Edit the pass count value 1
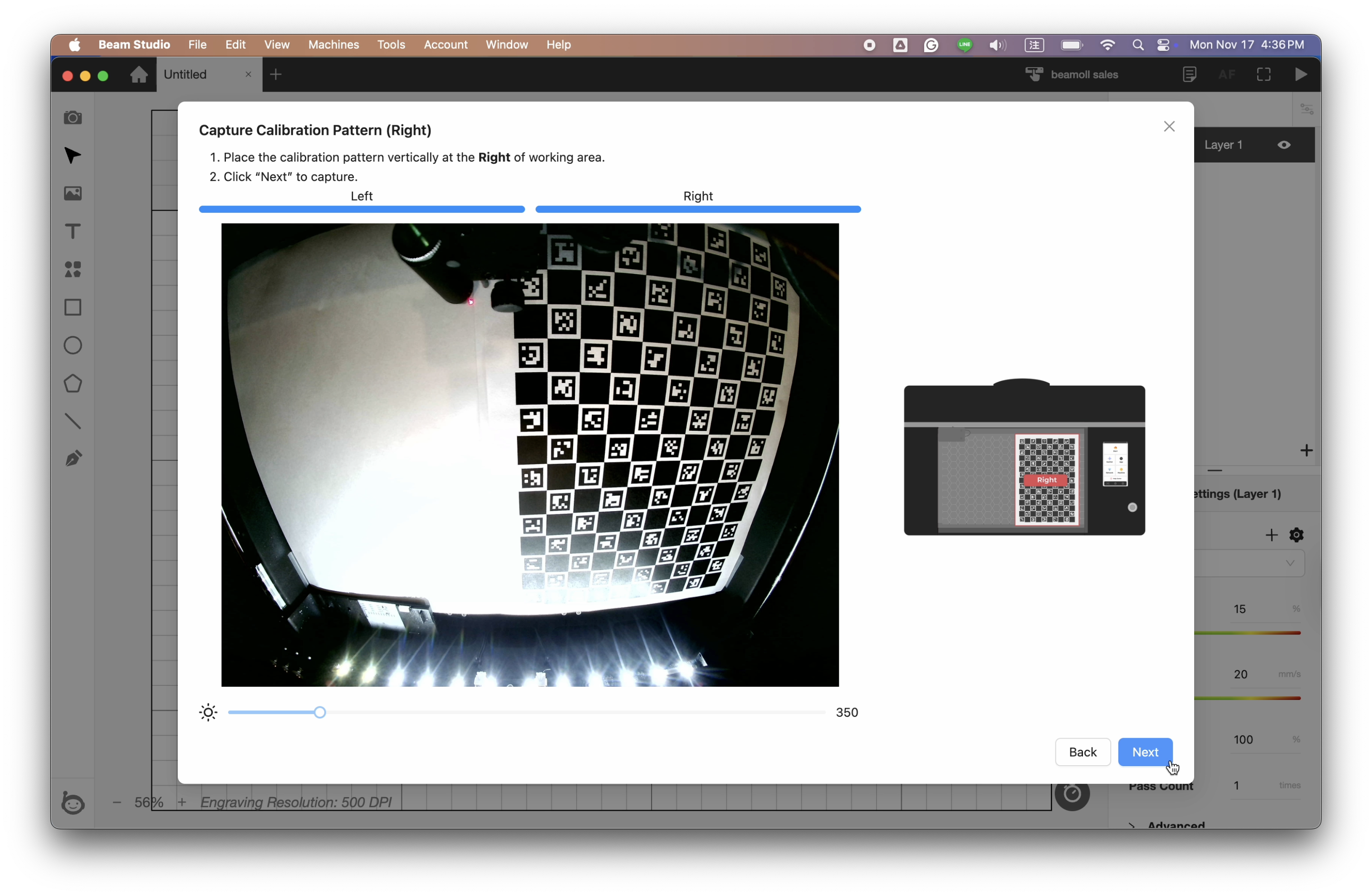 1236,785
